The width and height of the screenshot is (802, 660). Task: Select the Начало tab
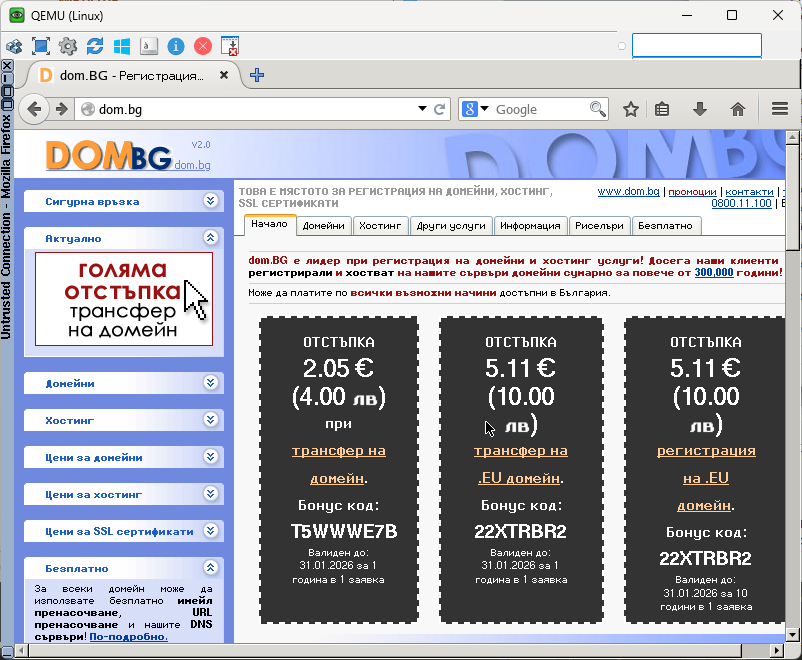pos(270,225)
